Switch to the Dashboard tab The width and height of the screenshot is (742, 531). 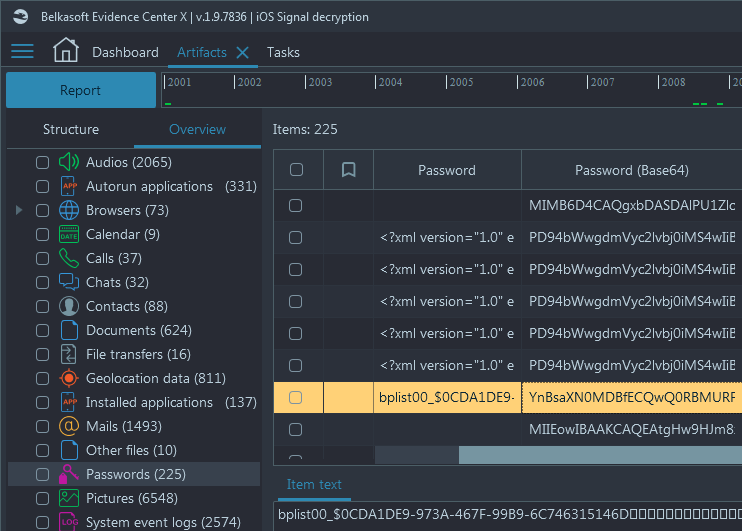125,52
